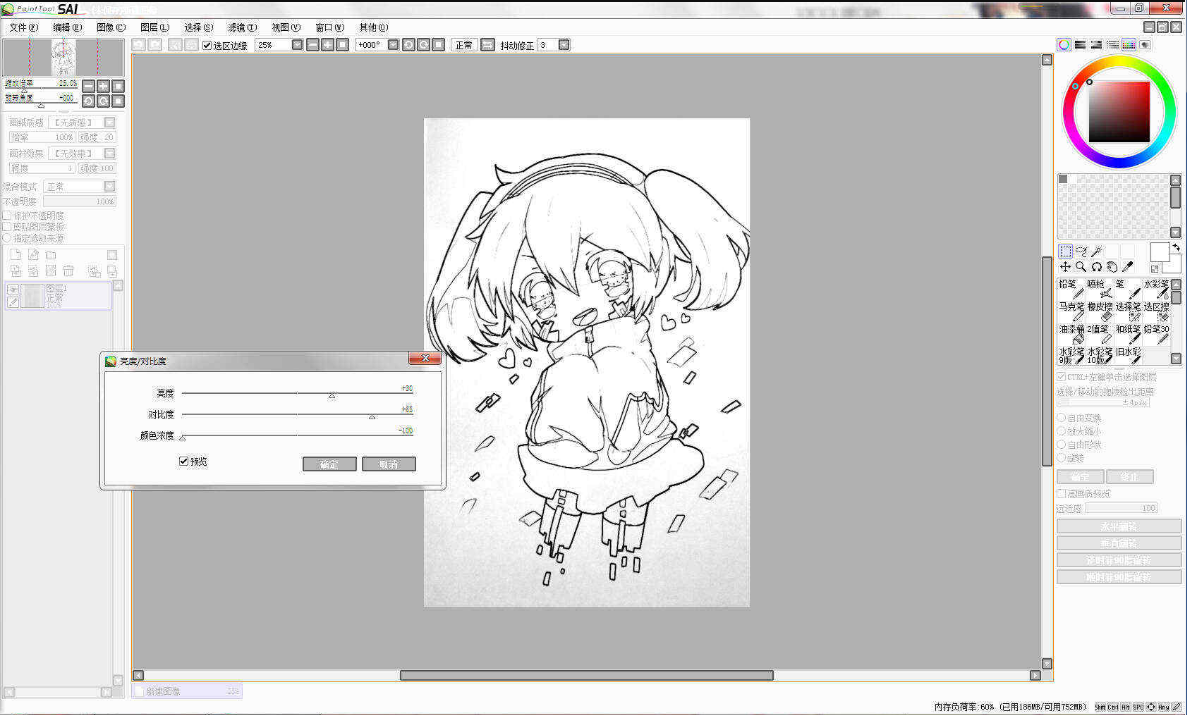Image resolution: width=1187 pixels, height=715 pixels.
Task: Show the color wheel panel icon
Action: [x=1064, y=45]
